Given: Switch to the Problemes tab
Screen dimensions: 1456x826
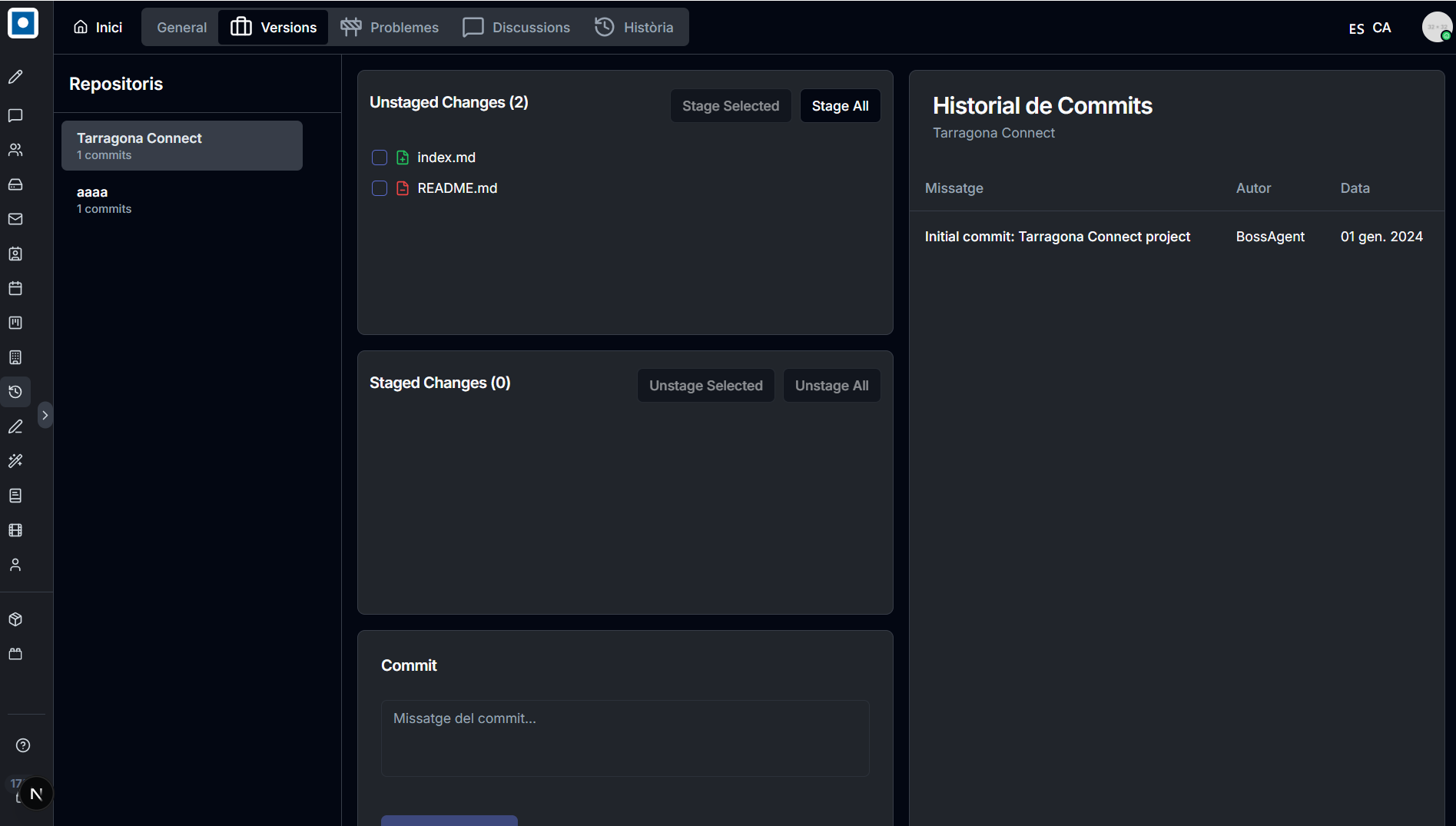Looking at the screenshot, I should tap(390, 27).
